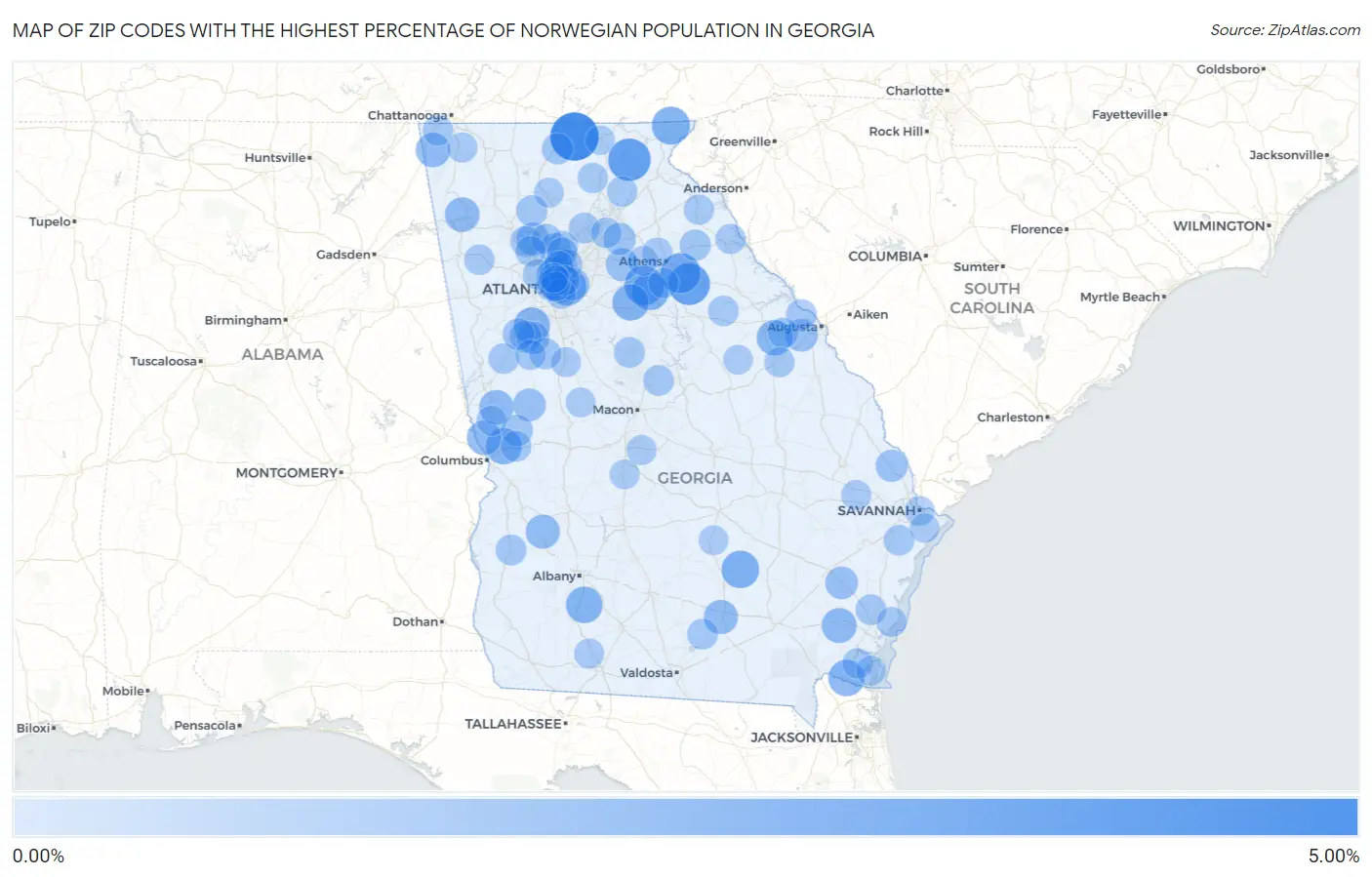Click the Source: ZipAtlas.com attribution
Viewport: 1372px width, 877px height.
[1285, 30]
